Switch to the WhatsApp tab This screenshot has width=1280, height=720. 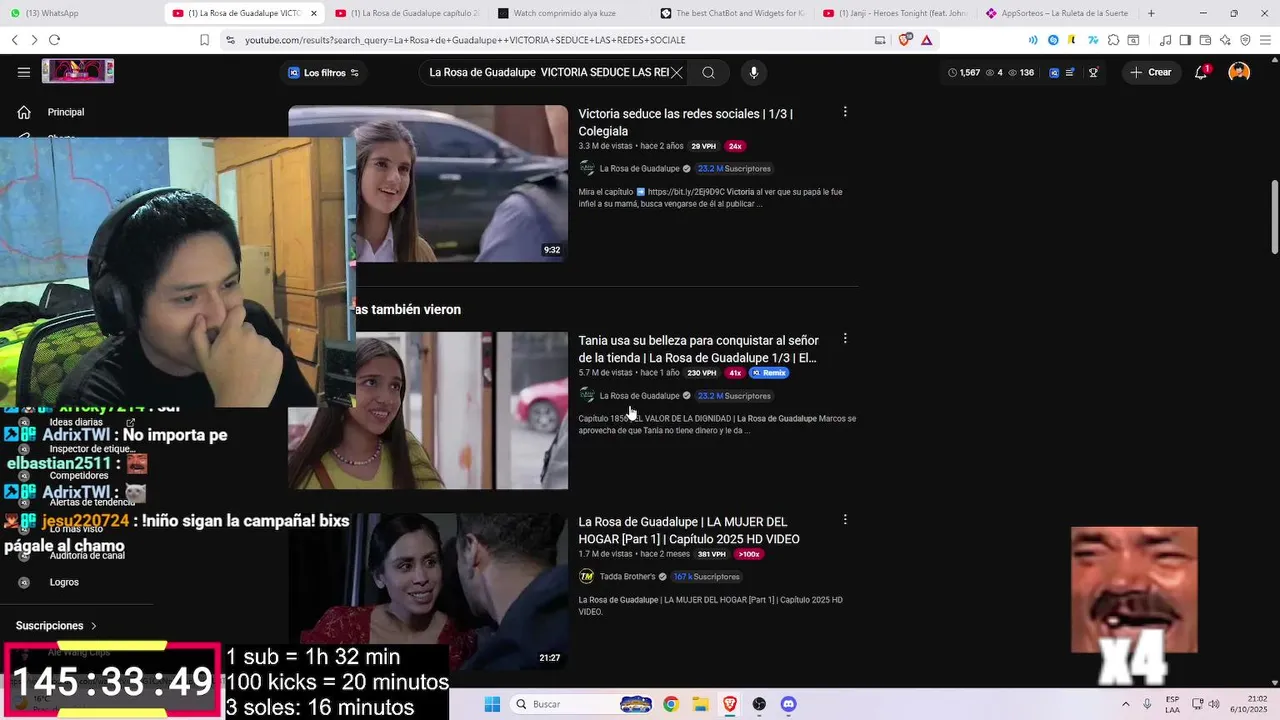tap(80, 13)
